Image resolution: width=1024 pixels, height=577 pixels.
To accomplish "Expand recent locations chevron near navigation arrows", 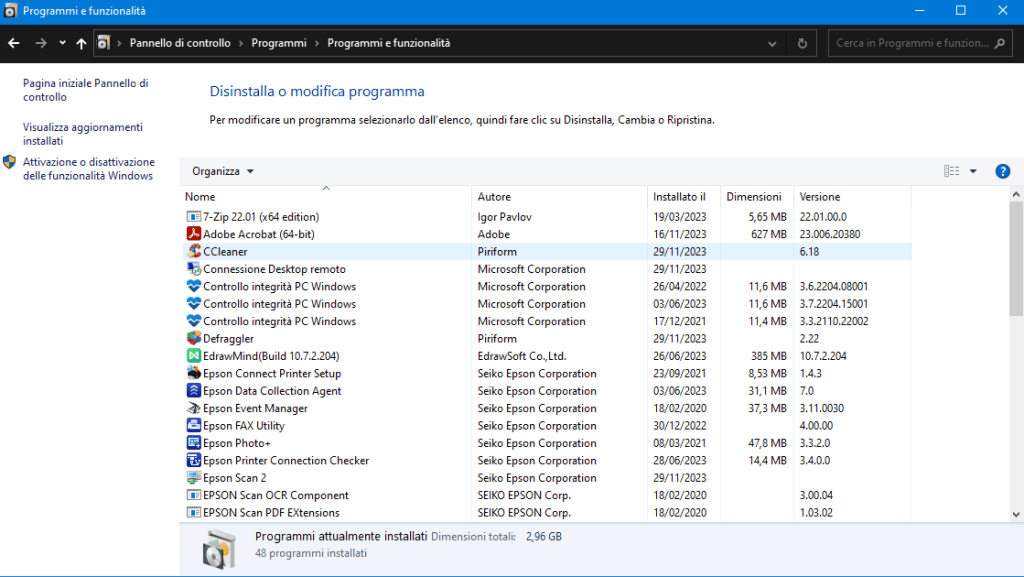I will [x=62, y=44].
